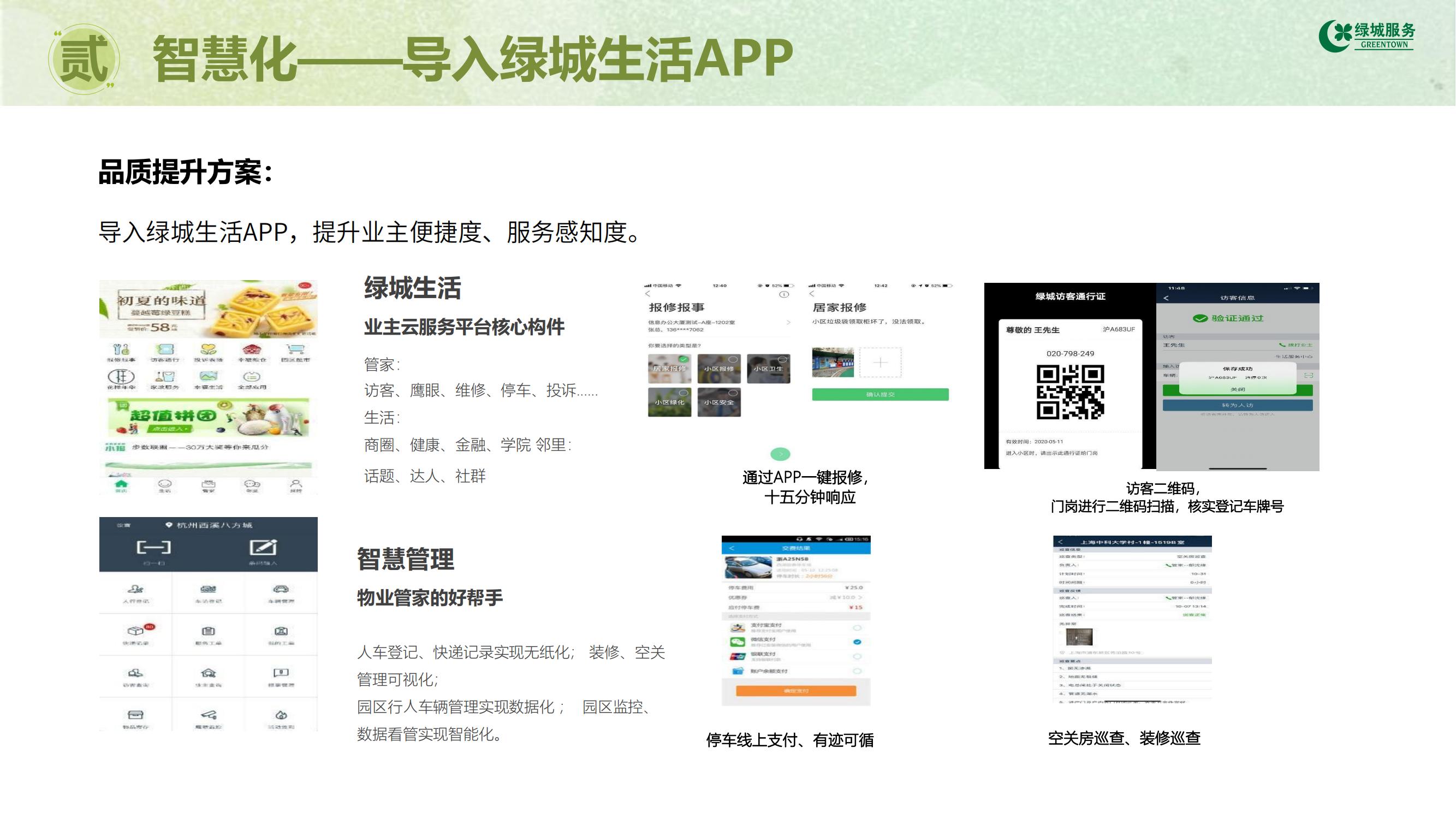The height and width of the screenshot is (819, 1456).
Task: Click back arrow on 访客信息 screen
Action: (x=1166, y=298)
